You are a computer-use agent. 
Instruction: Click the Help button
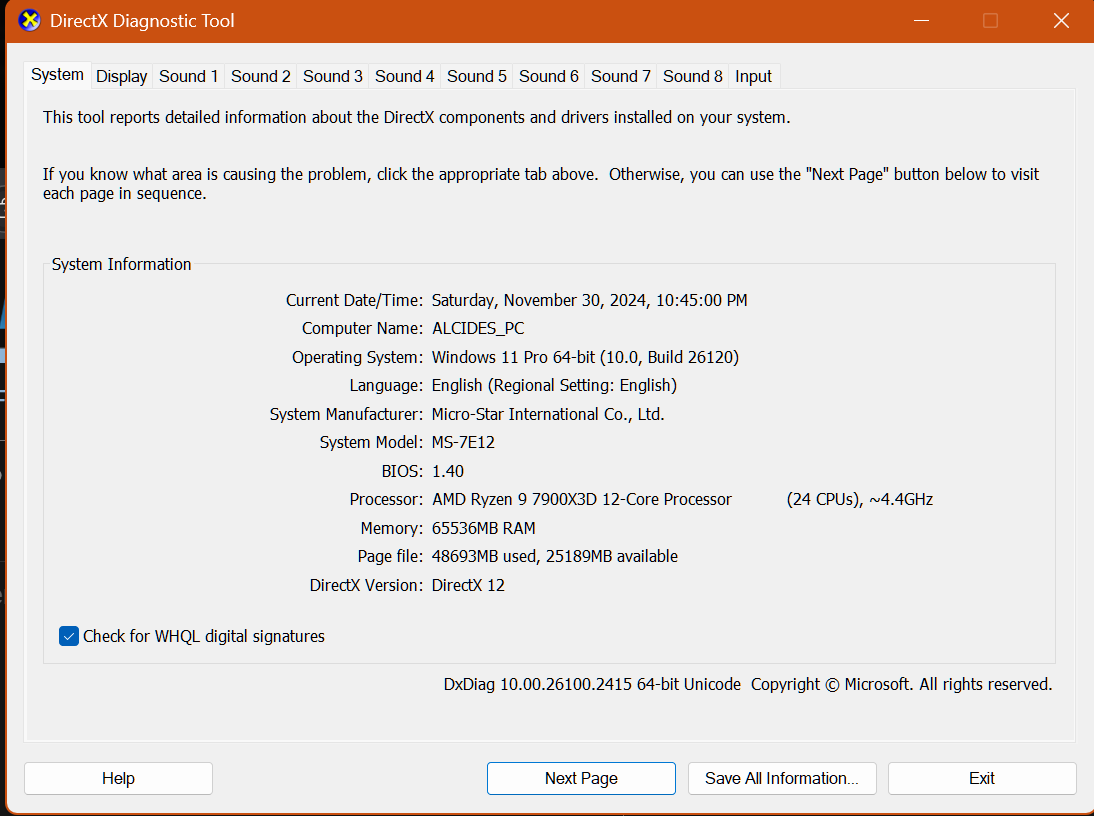click(x=119, y=778)
